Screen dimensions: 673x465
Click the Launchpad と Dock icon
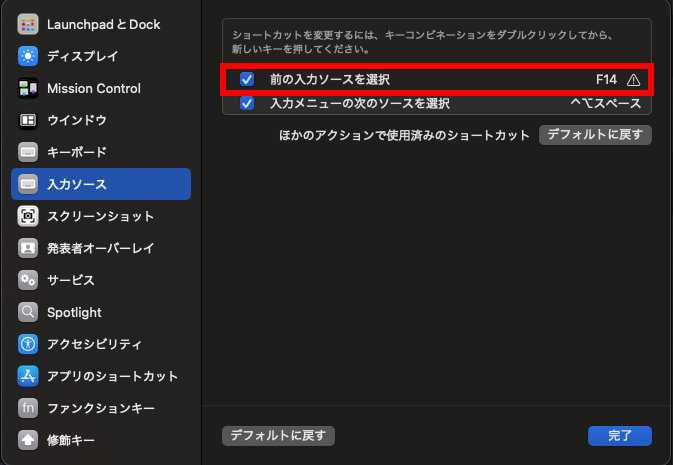(28, 24)
